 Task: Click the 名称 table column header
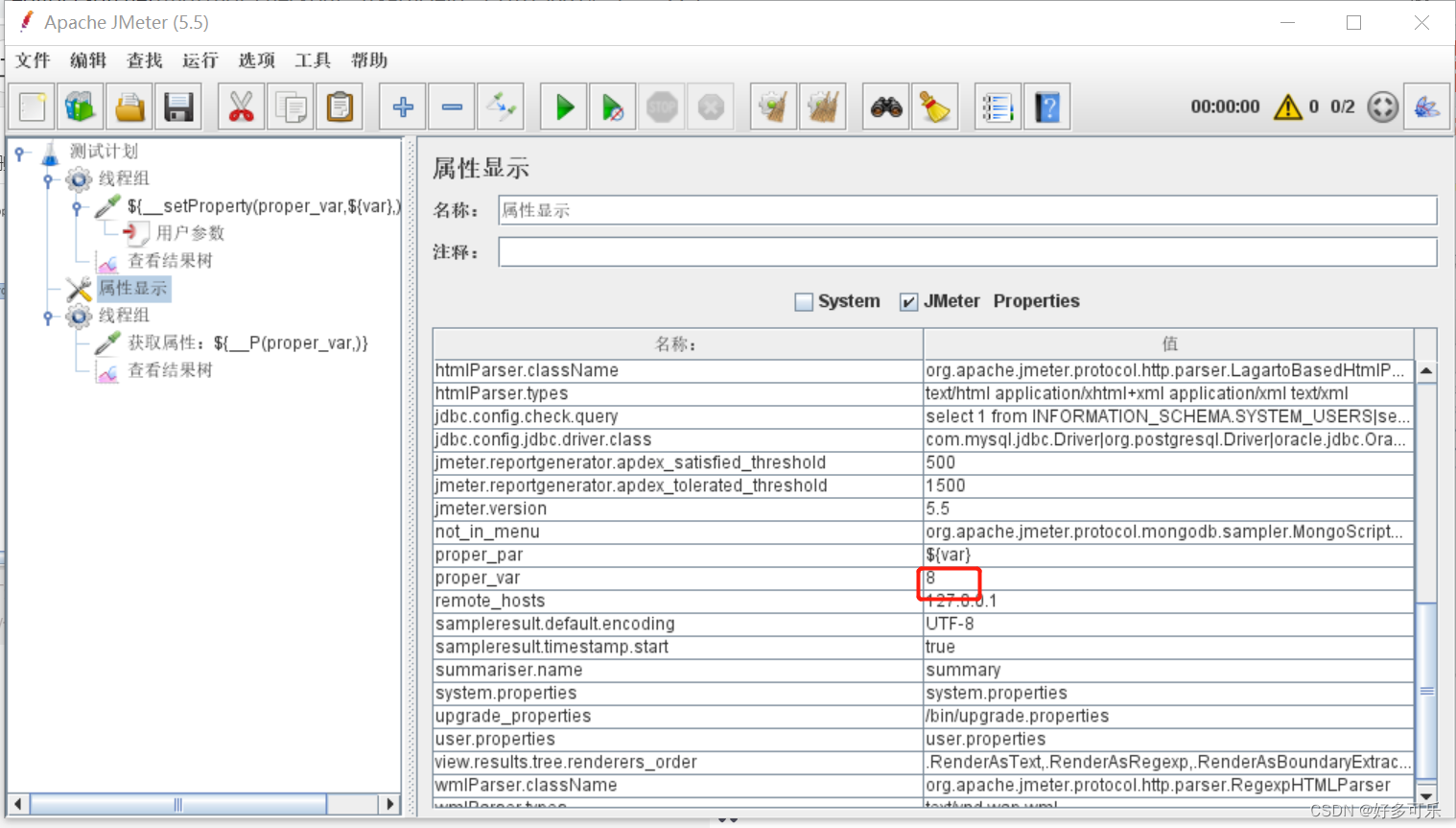click(x=677, y=343)
